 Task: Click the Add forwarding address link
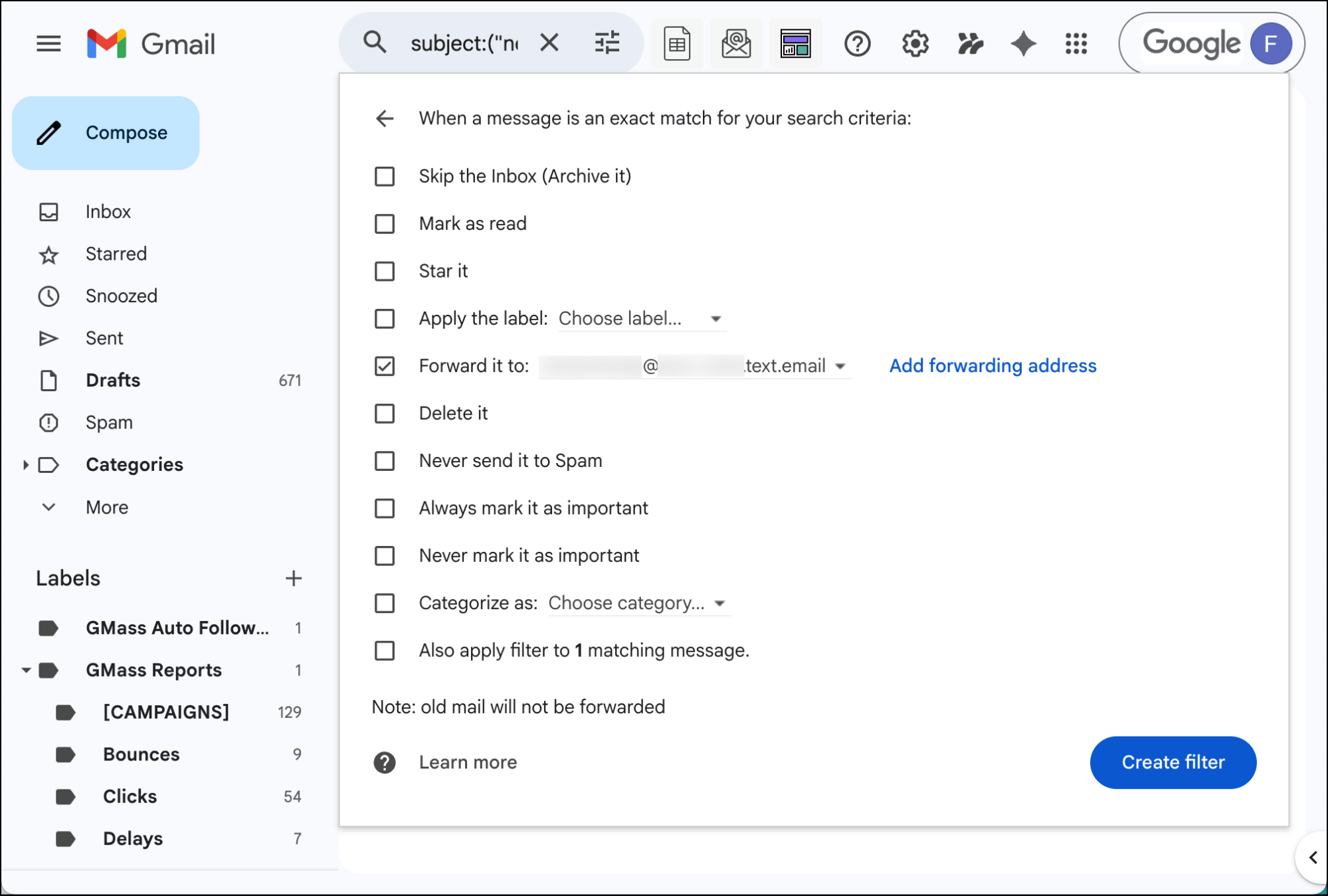pos(993,366)
